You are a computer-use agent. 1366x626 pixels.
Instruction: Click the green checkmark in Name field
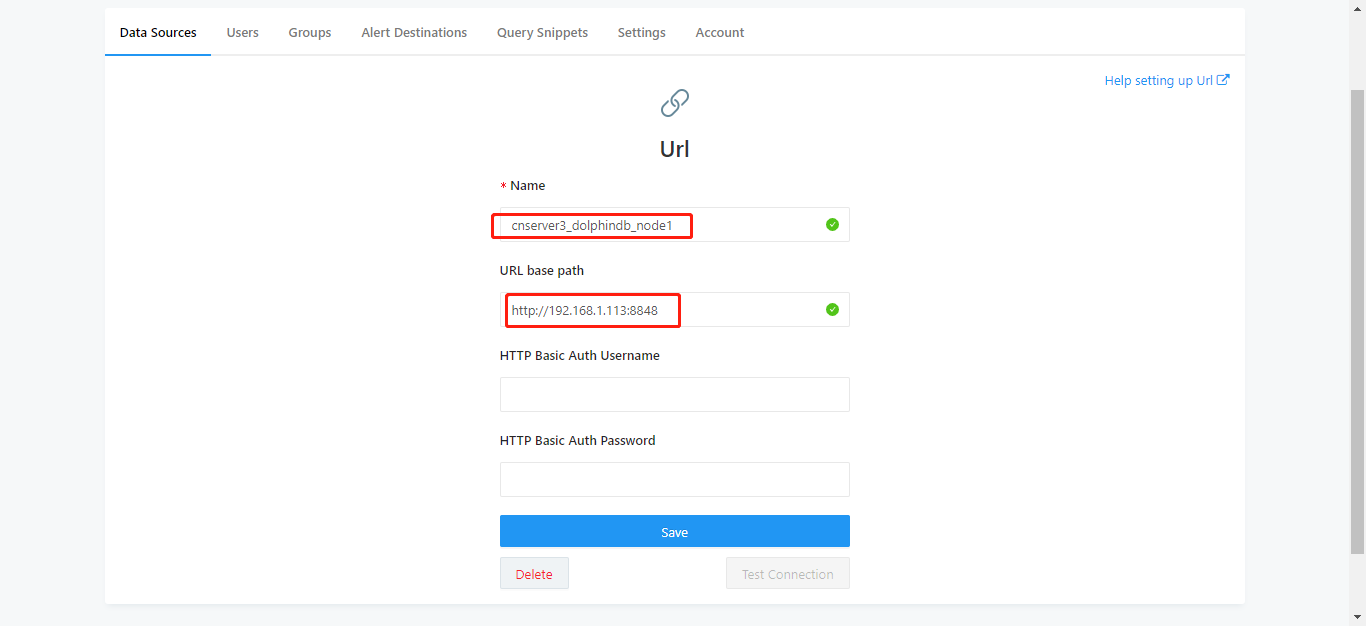[x=832, y=225]
